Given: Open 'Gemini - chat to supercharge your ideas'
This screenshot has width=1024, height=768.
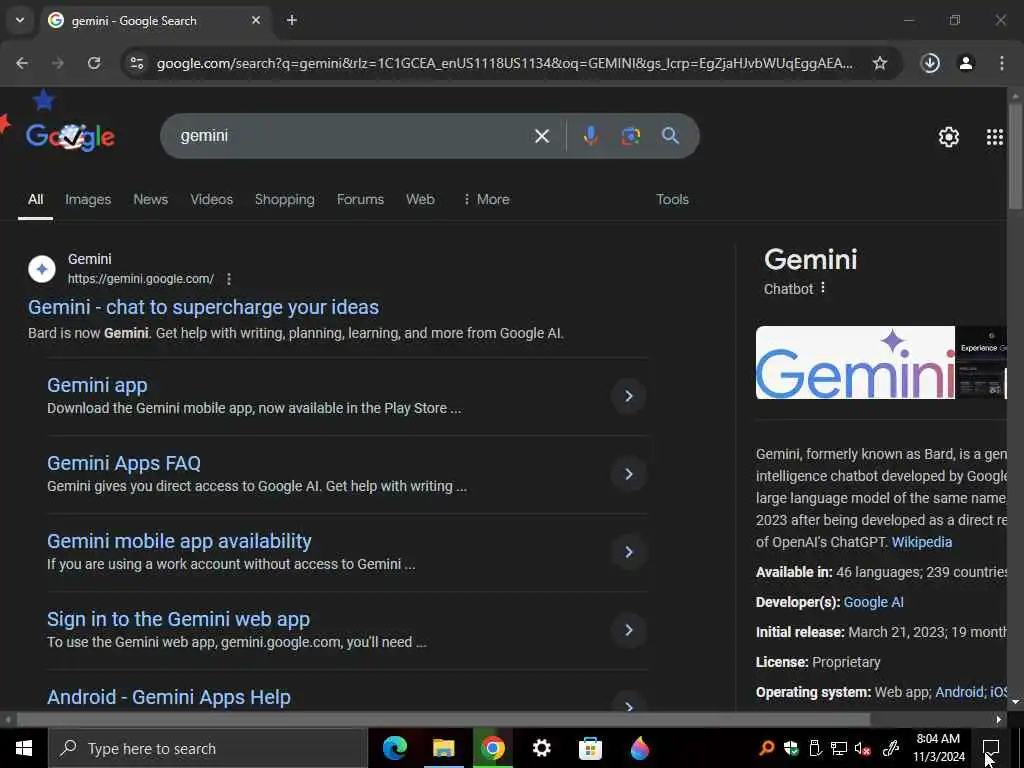Looking at the screenshot, I should (x=203, y=308).
